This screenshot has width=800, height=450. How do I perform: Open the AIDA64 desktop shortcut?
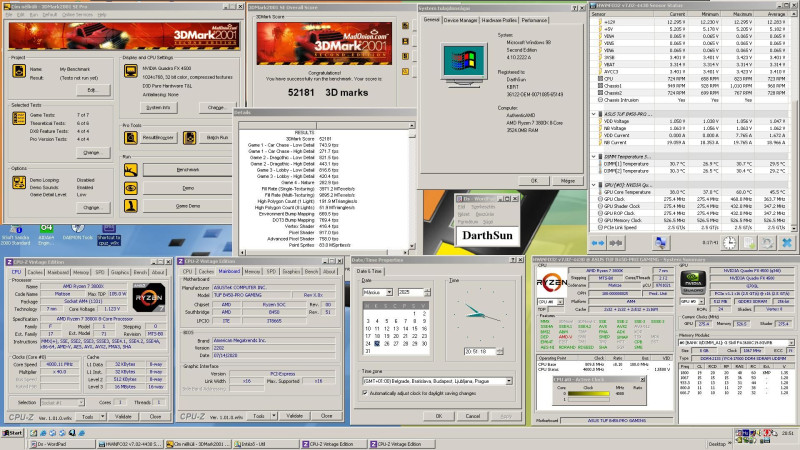click(46, 233)
